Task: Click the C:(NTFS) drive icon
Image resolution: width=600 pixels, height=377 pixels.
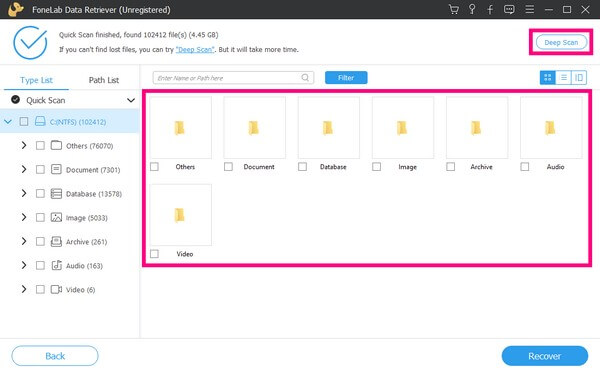Action: (40, 121)
